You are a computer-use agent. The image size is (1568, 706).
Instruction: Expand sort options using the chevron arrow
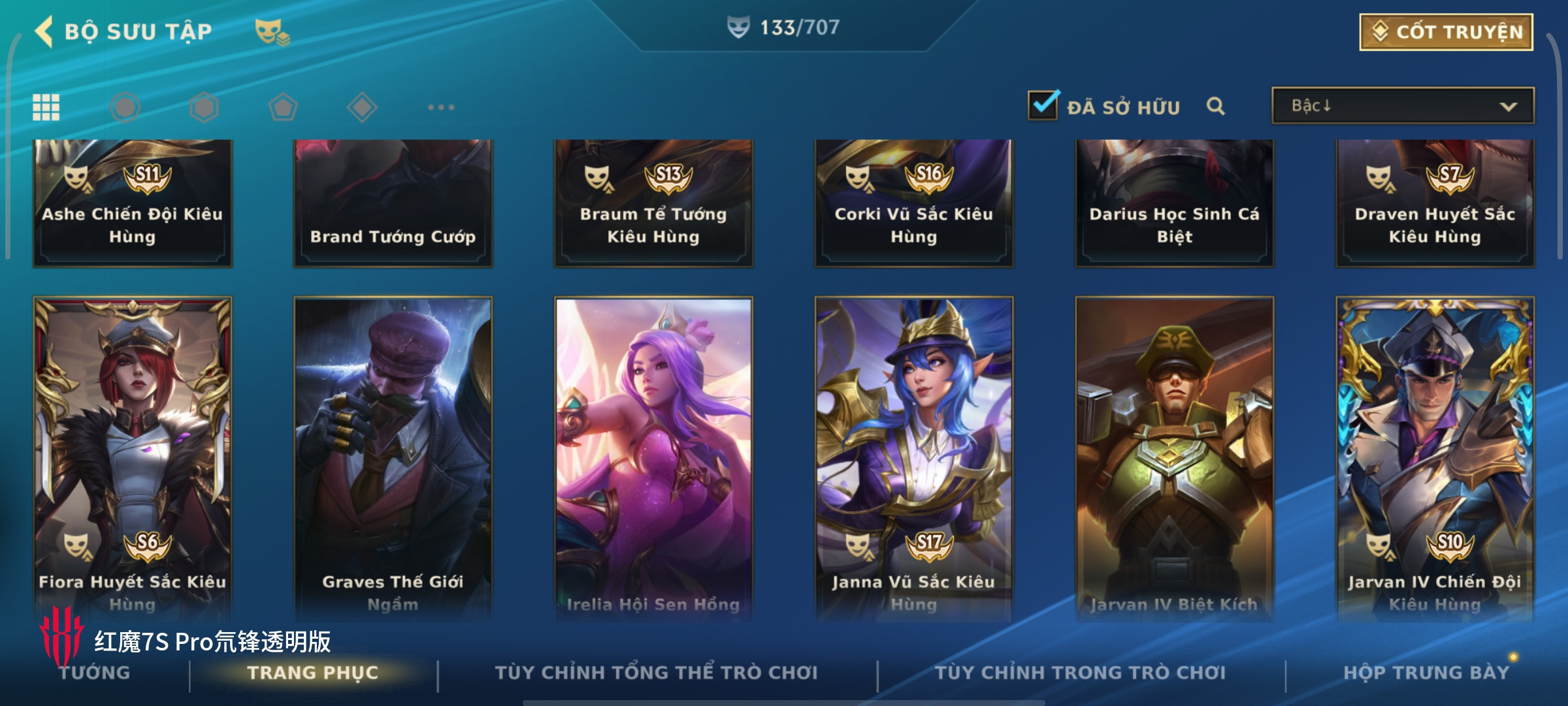[1508, 107]
